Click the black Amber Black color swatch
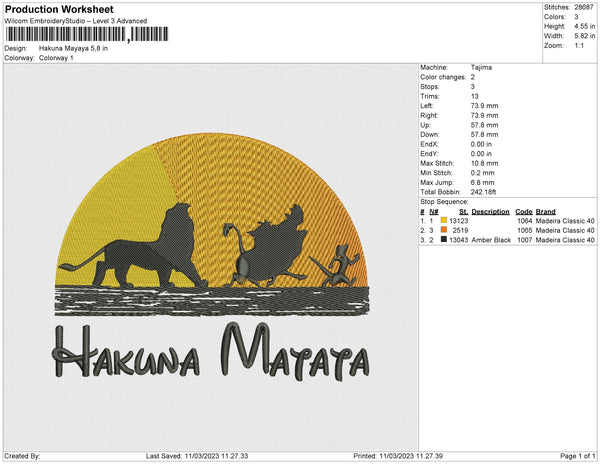The image size is (600, 464). (x=444, y=239)
